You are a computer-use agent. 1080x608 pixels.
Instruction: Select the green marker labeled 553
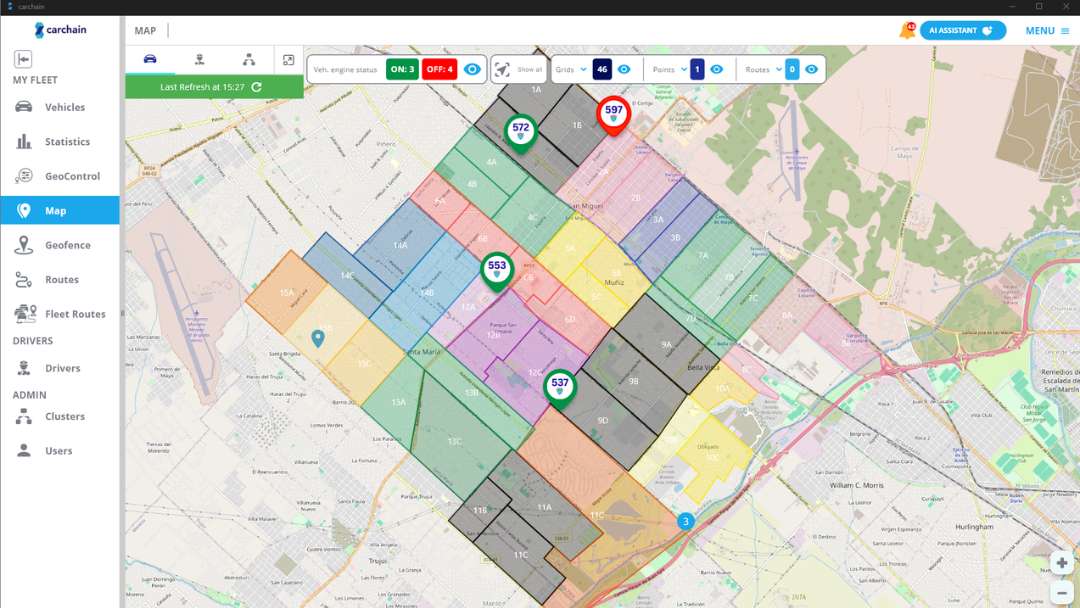(x=497, y=267)
